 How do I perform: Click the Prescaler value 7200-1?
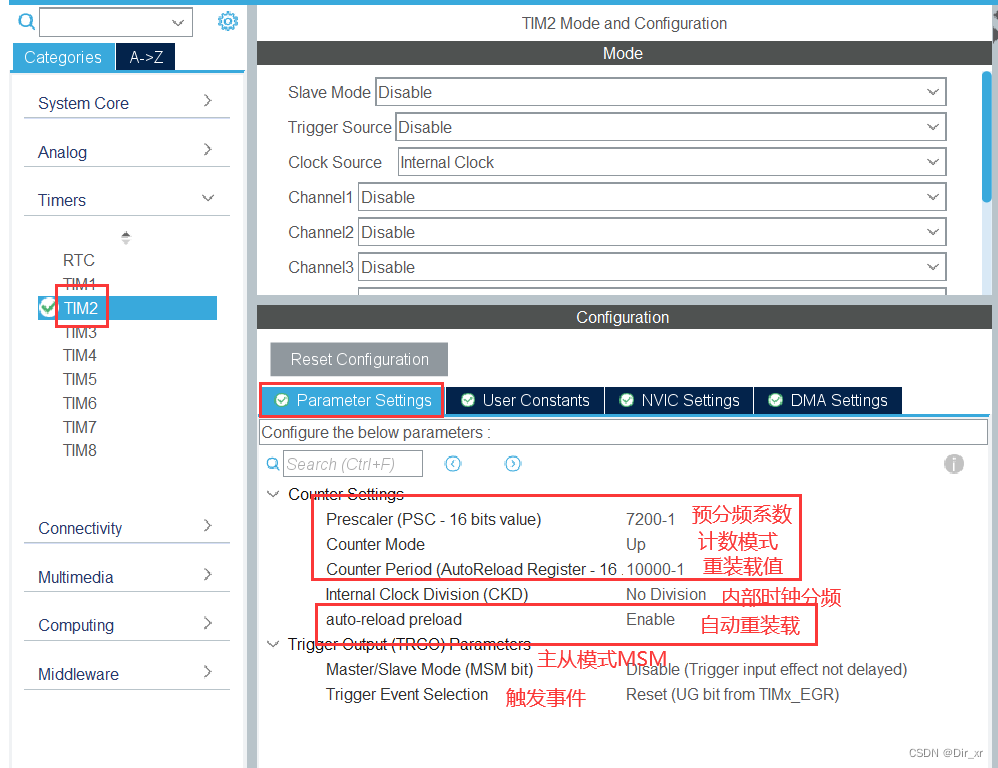650,519
